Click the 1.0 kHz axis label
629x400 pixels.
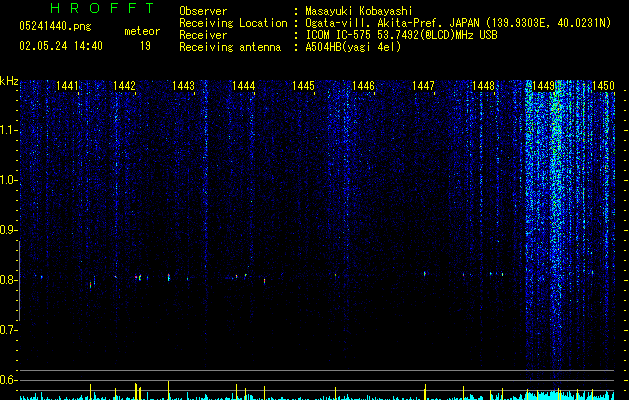pos(8,180)
